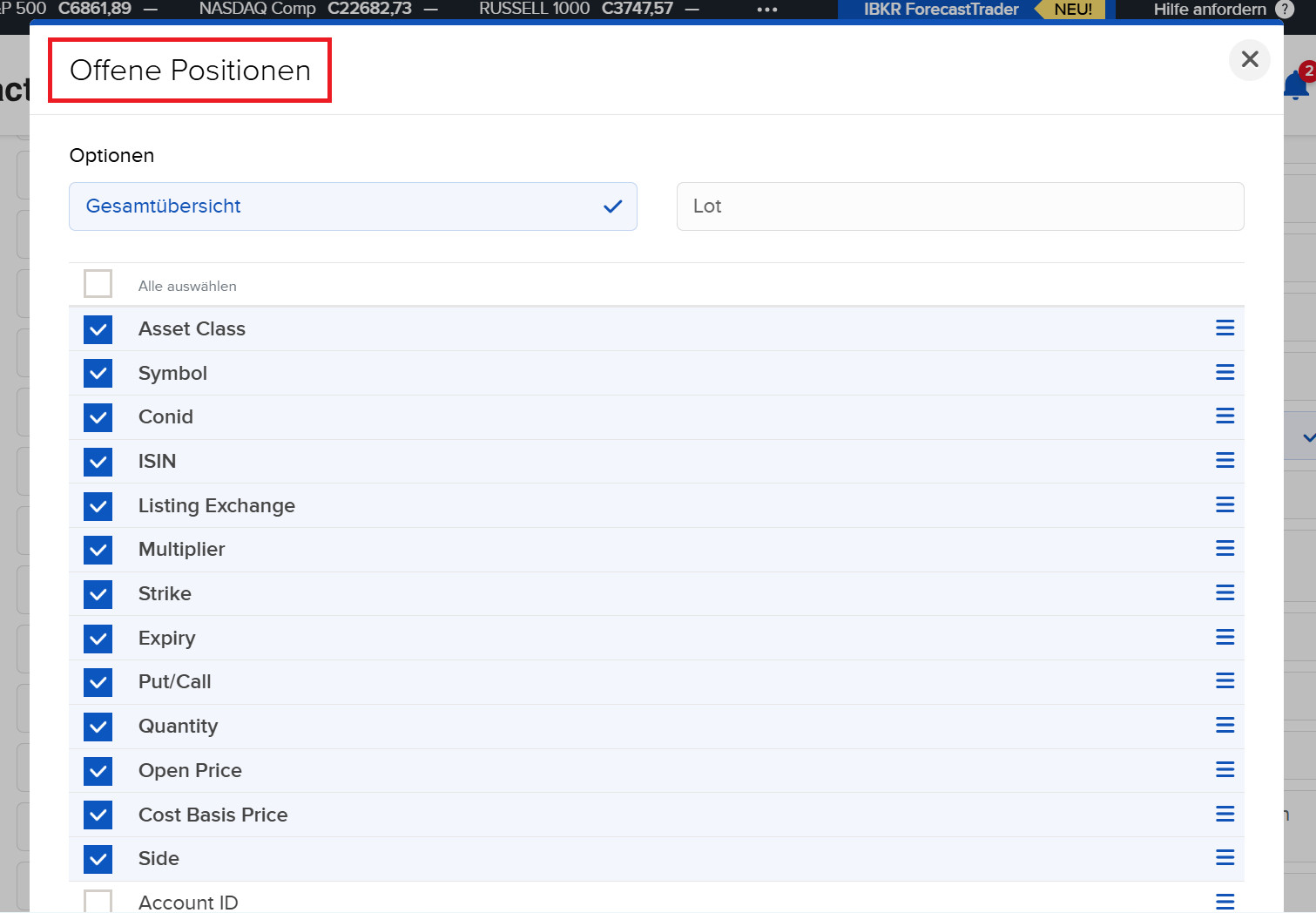Uncheck the Asset Class checkbox
The width and height of the screenshot is (1316, 913).
click(x=98, y=329)
